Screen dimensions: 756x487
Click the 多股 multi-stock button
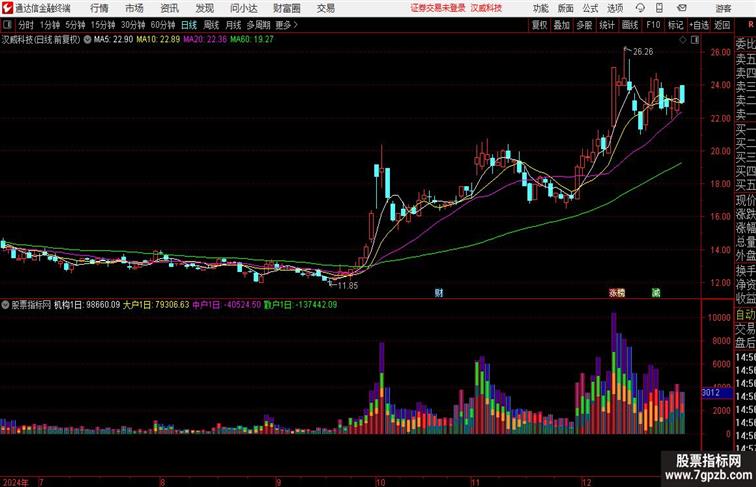pyautogui.click(x=584, y=25)
